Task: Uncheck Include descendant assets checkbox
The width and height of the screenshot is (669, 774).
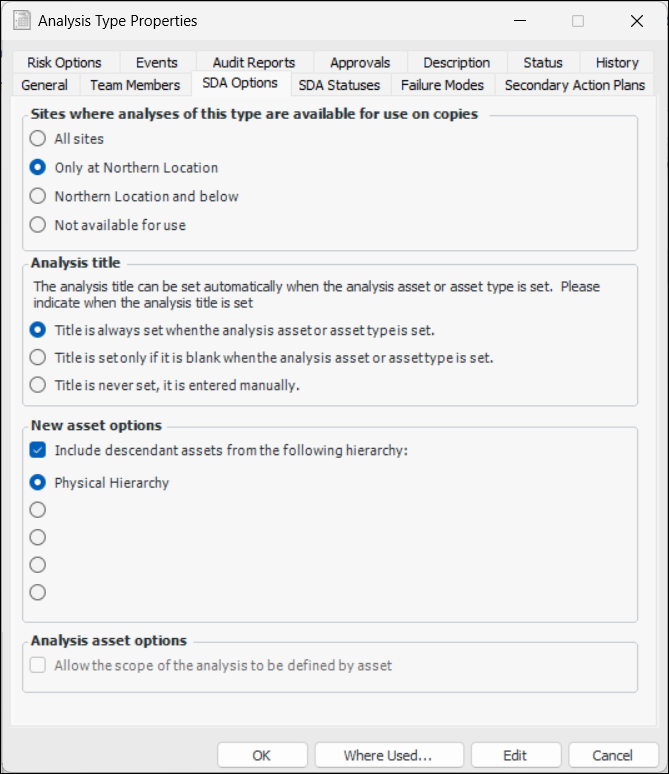Action: tap(38, 451)
